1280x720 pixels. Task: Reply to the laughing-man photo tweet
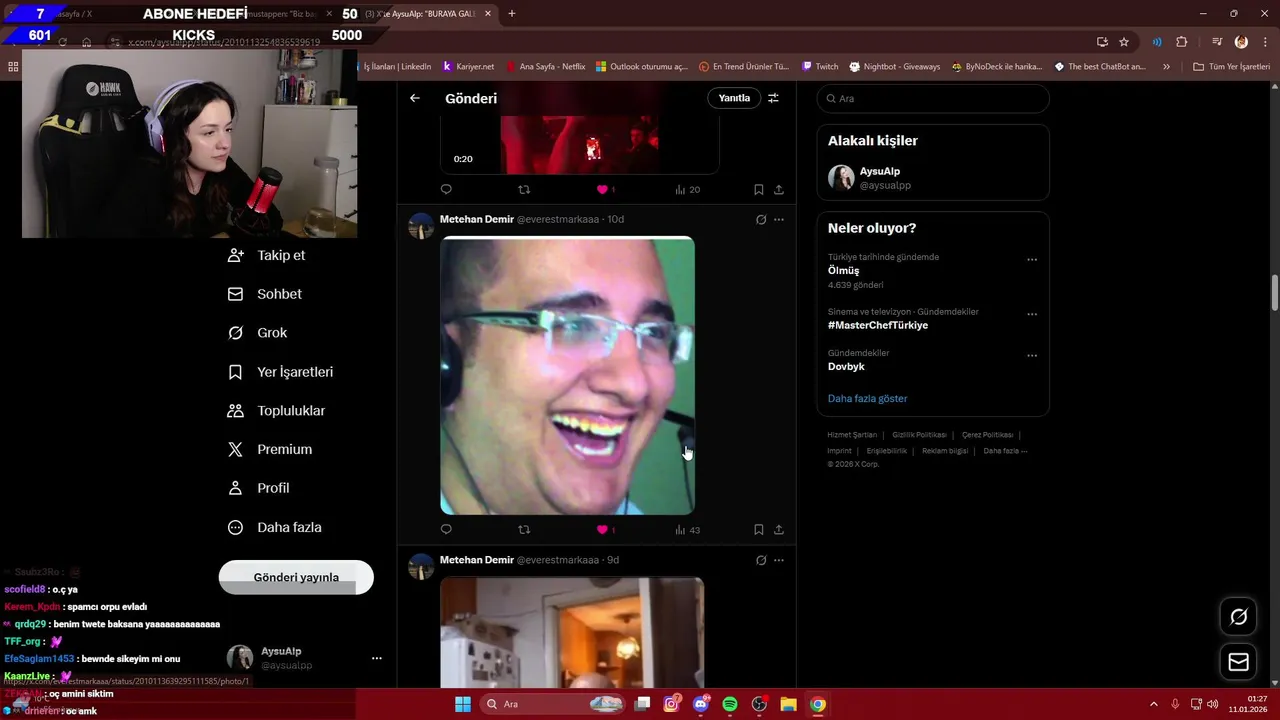[x=446, y=530]
